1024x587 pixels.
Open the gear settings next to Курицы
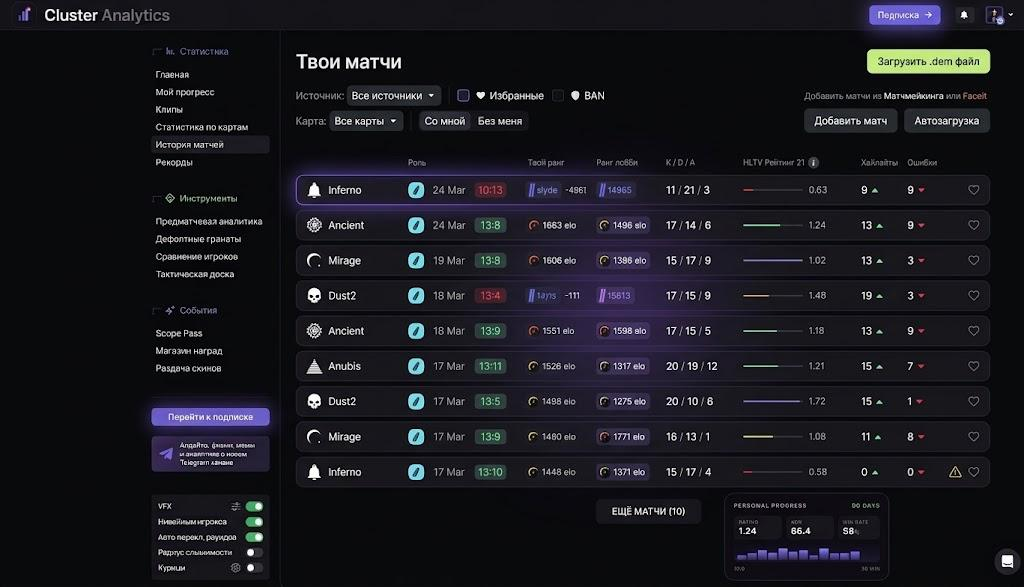coord(236,568)
